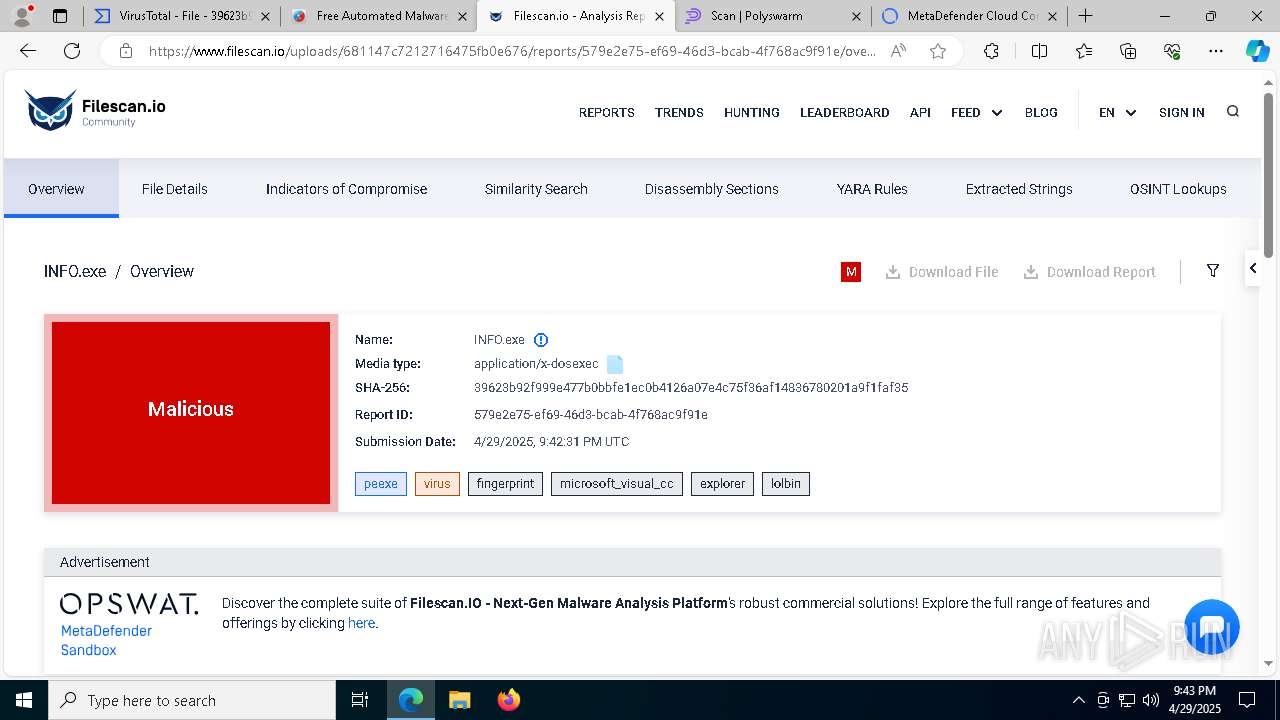
Task: Launch Firefox from taskbar
Action: click(x=509, y=700)
